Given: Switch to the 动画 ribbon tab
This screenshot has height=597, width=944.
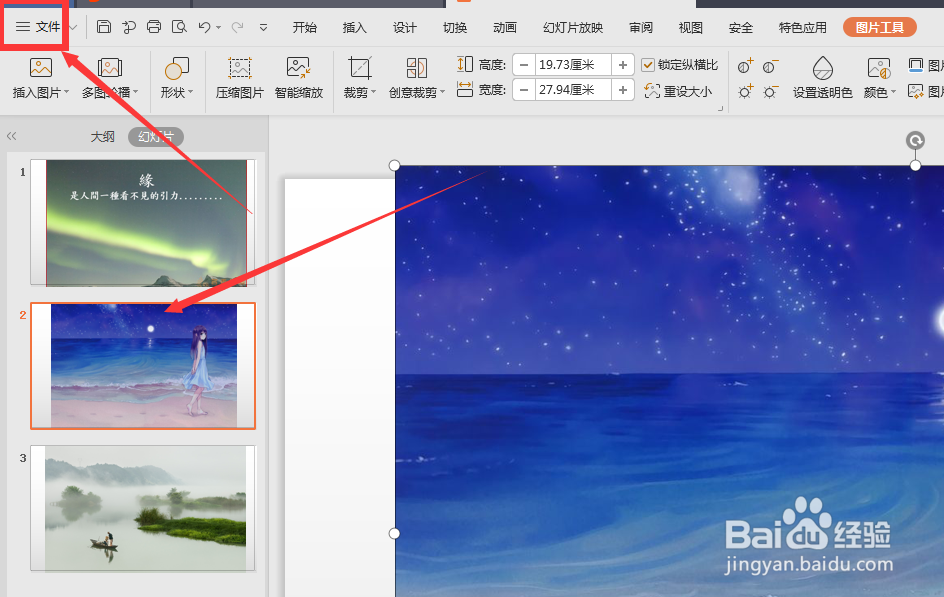Looking at the screenshot, I should [505, 28].
